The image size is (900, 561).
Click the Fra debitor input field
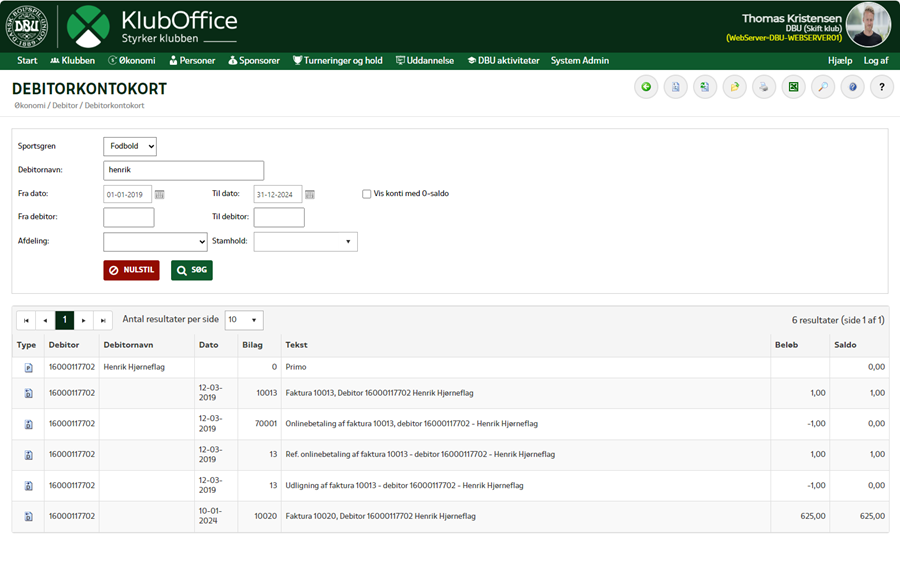click(x=129, y=218)
